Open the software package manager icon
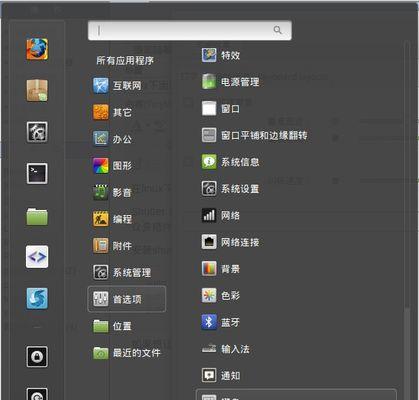419x400 pixels. pos(37,90)
